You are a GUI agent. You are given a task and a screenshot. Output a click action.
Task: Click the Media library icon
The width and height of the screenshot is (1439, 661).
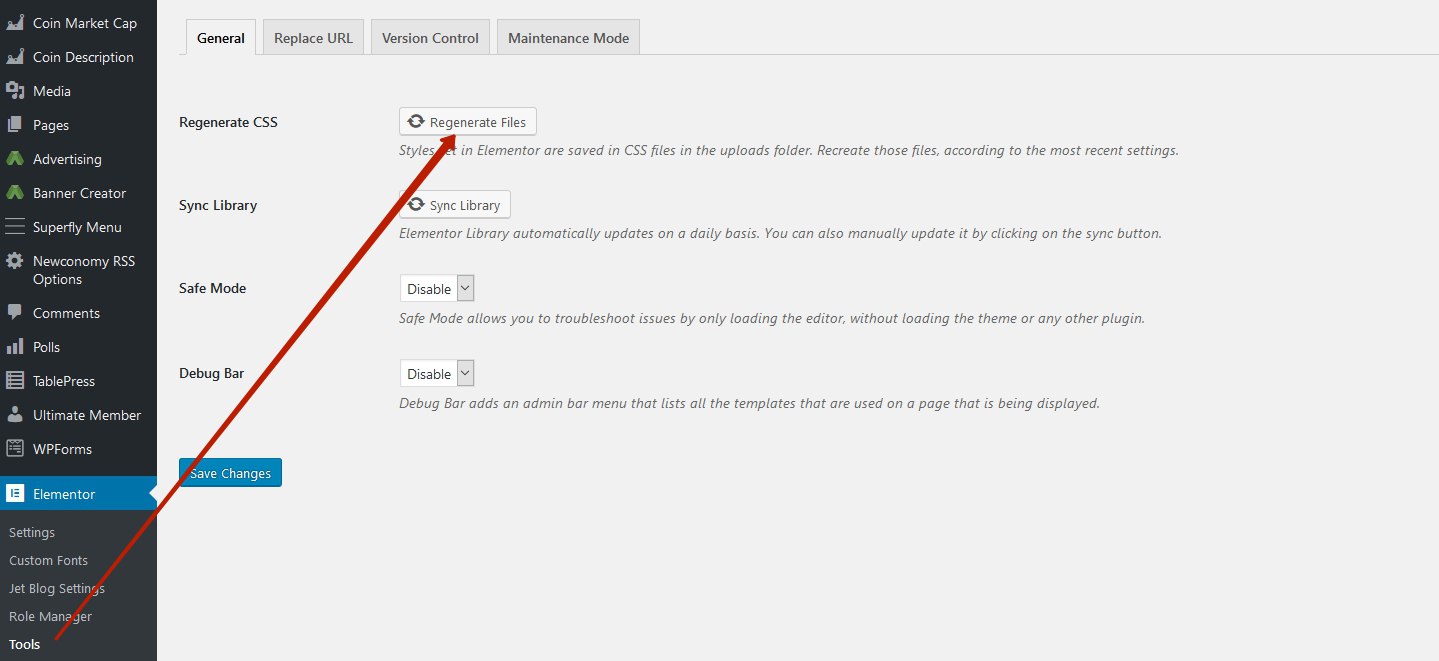click(x=15, y=91)
